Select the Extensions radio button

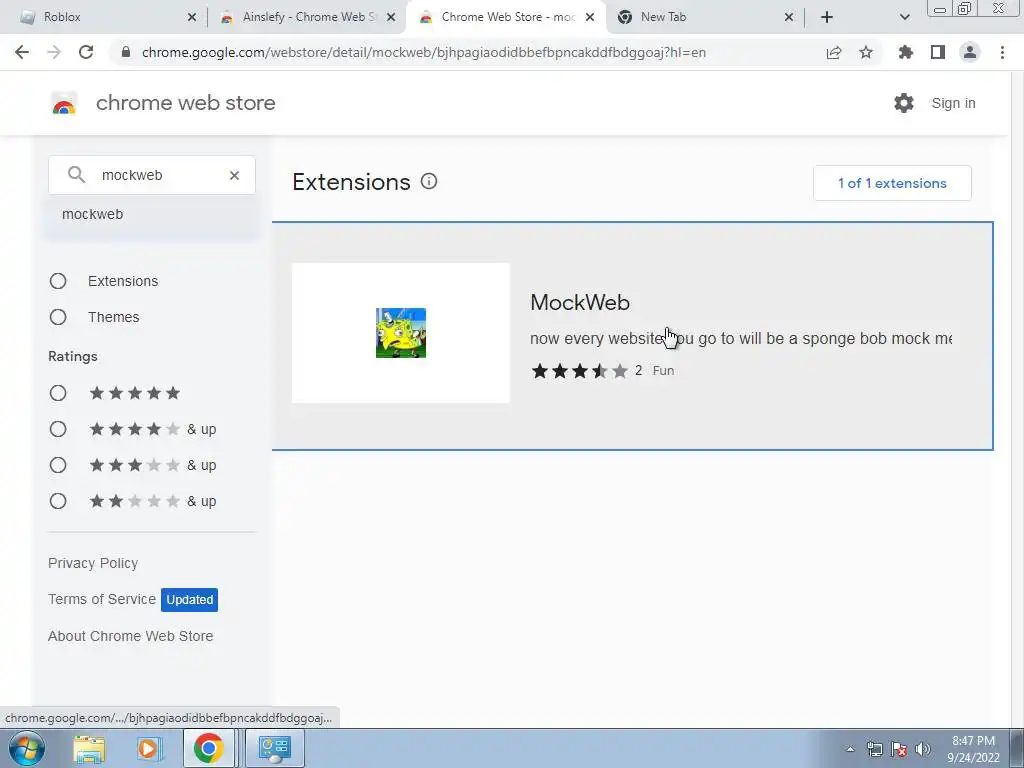(x=58, y=281)
